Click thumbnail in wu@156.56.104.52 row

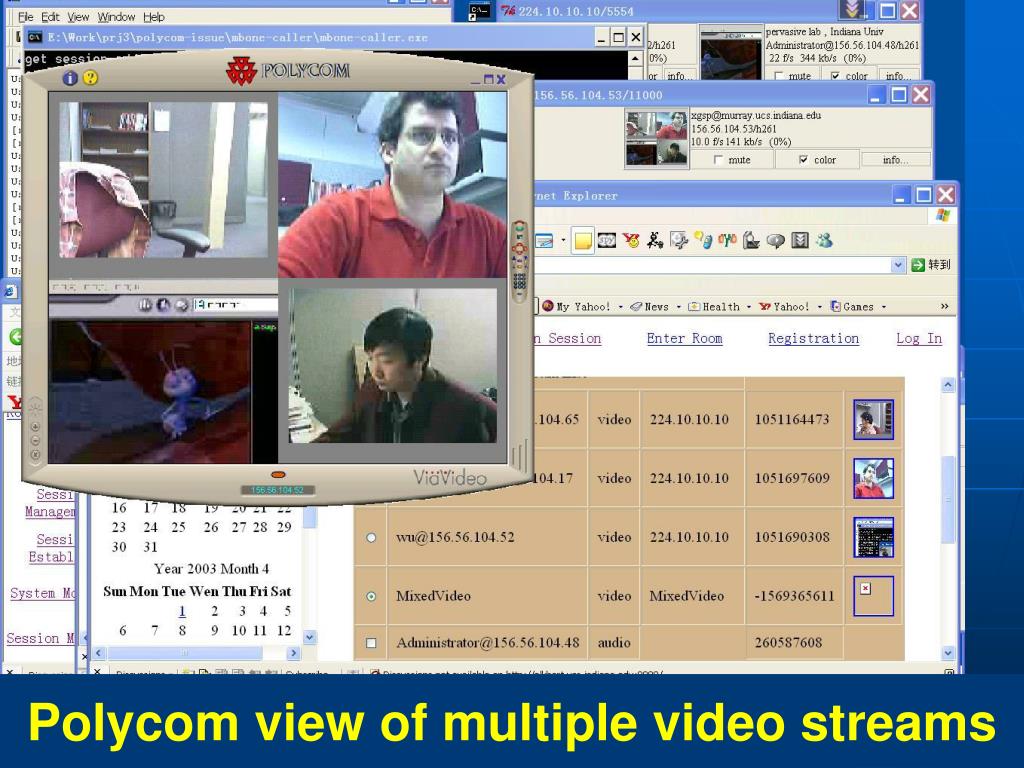click(x=874, y=537)
